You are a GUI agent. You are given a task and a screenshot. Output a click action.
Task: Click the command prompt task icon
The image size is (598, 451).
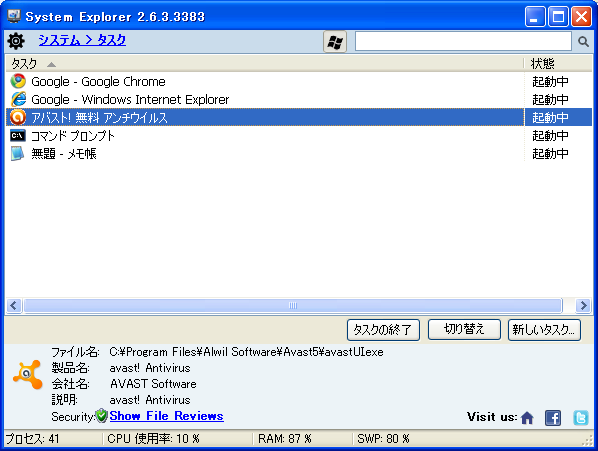point(18,135)
